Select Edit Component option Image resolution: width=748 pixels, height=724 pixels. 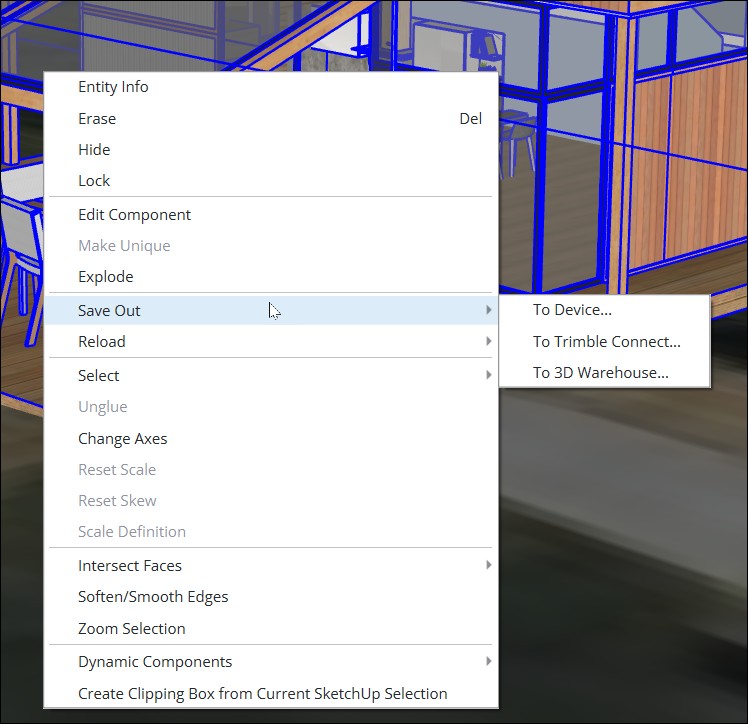click(134, 215)
